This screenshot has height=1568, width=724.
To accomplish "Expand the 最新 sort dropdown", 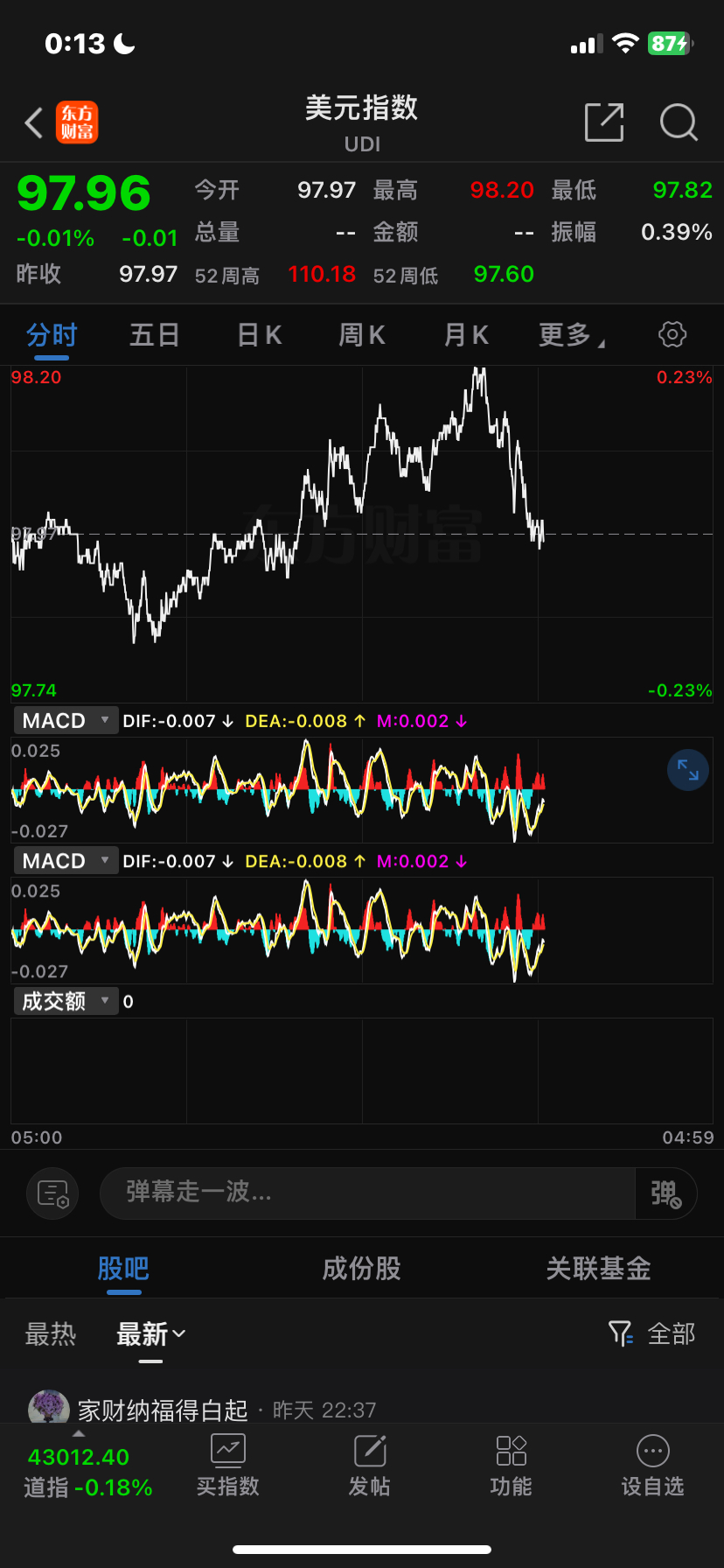I will pos(151,1333).
